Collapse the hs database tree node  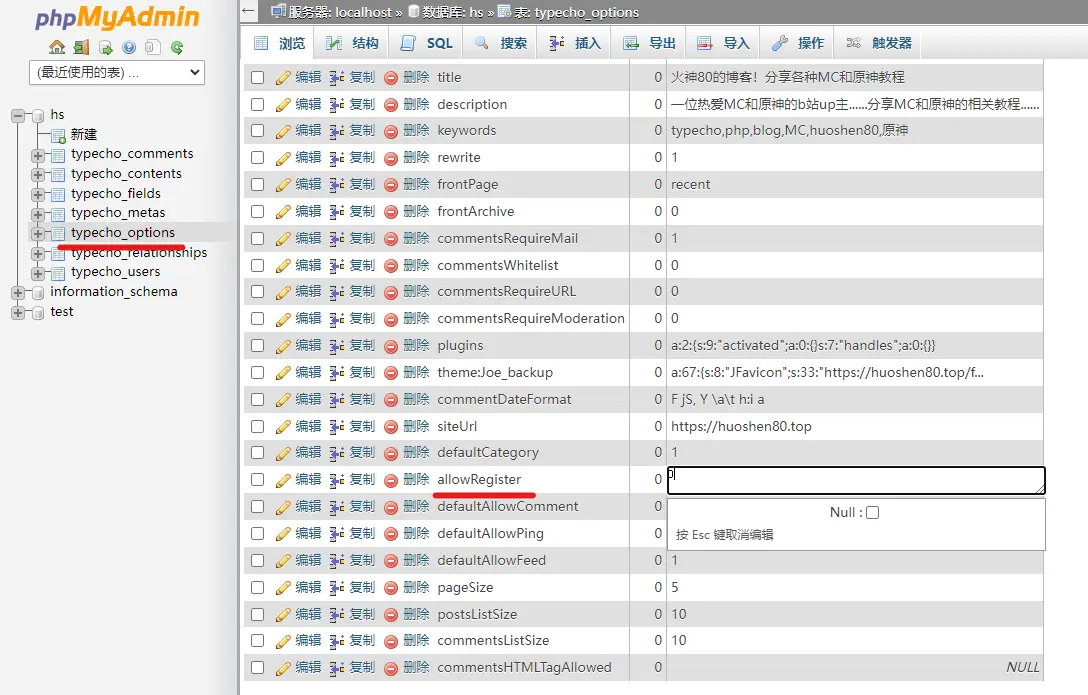pyautogui.click(x=18, y=115)
